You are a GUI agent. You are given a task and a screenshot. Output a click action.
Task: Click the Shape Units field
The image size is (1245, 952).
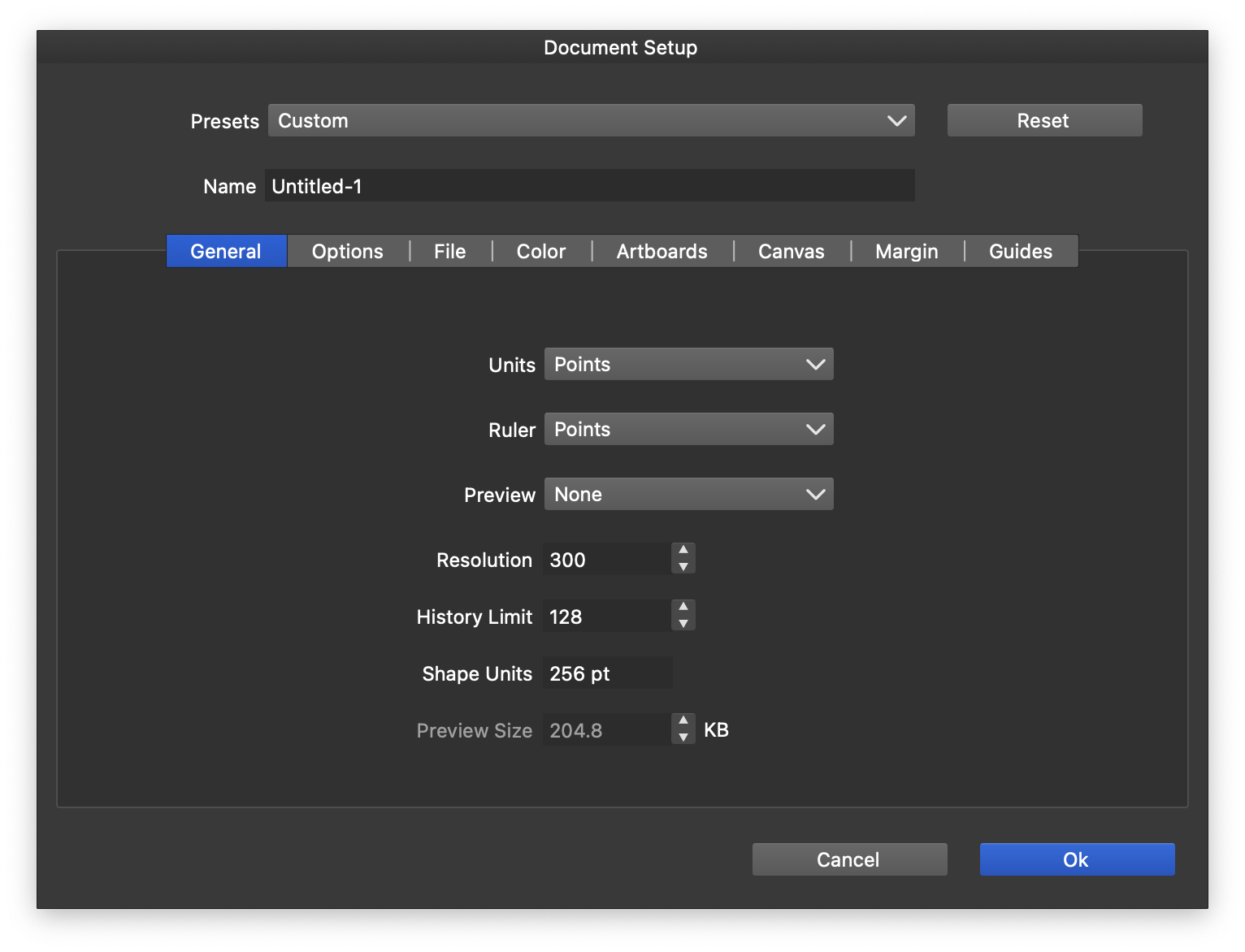(606, 673)
